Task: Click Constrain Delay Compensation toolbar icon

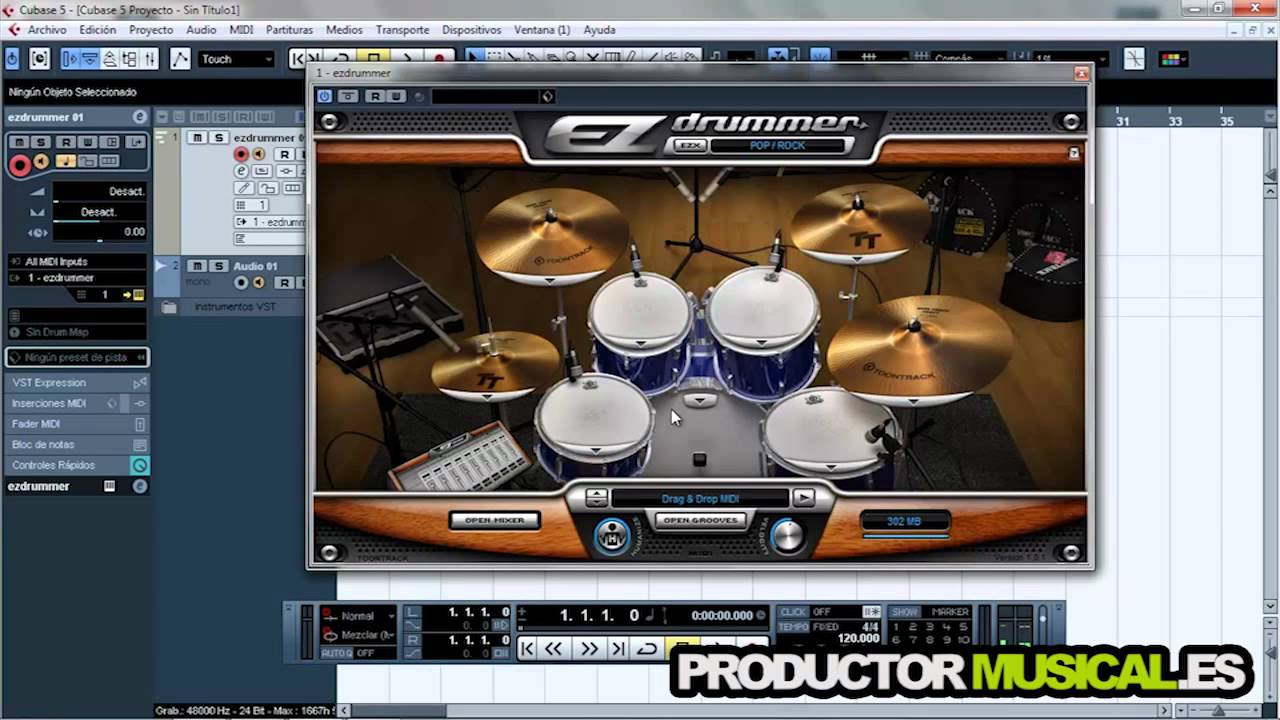Action: click(39, 60)
